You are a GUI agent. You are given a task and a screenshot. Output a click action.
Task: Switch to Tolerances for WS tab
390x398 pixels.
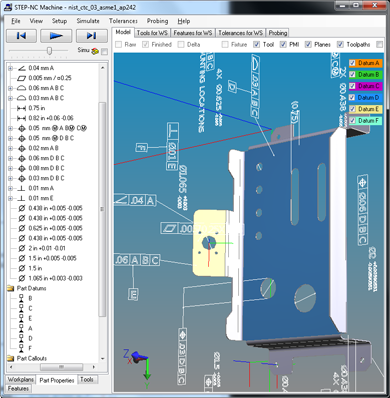(240, 33)
